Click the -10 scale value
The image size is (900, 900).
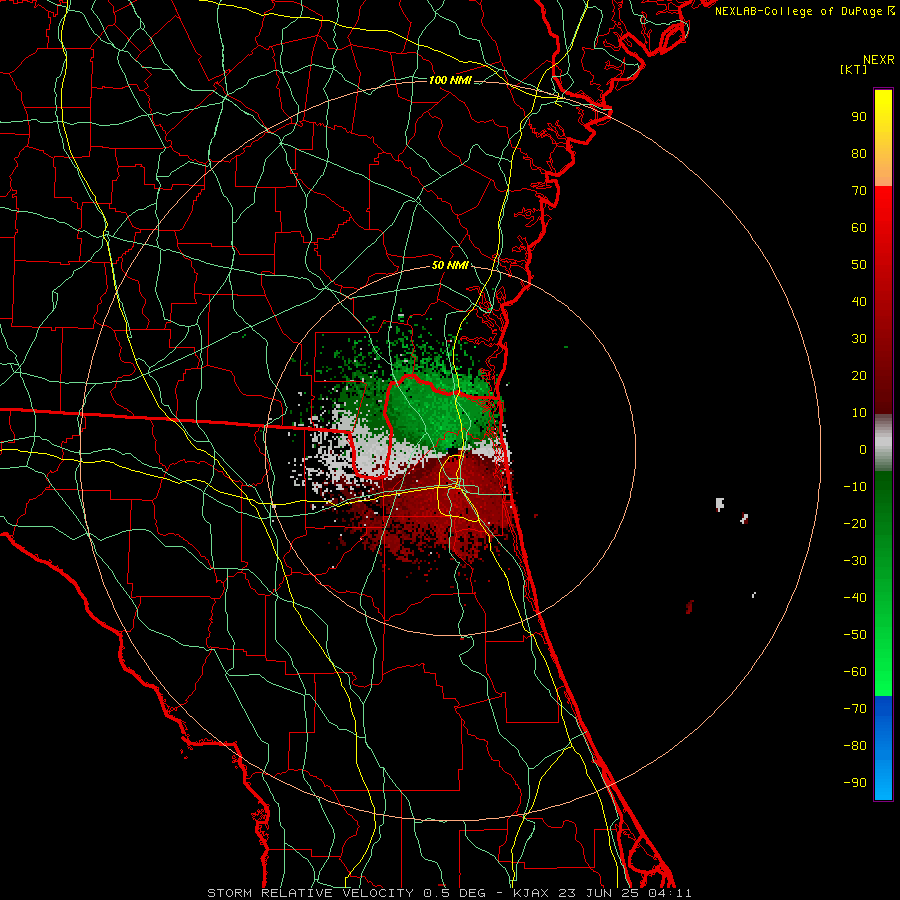point(855,487)
